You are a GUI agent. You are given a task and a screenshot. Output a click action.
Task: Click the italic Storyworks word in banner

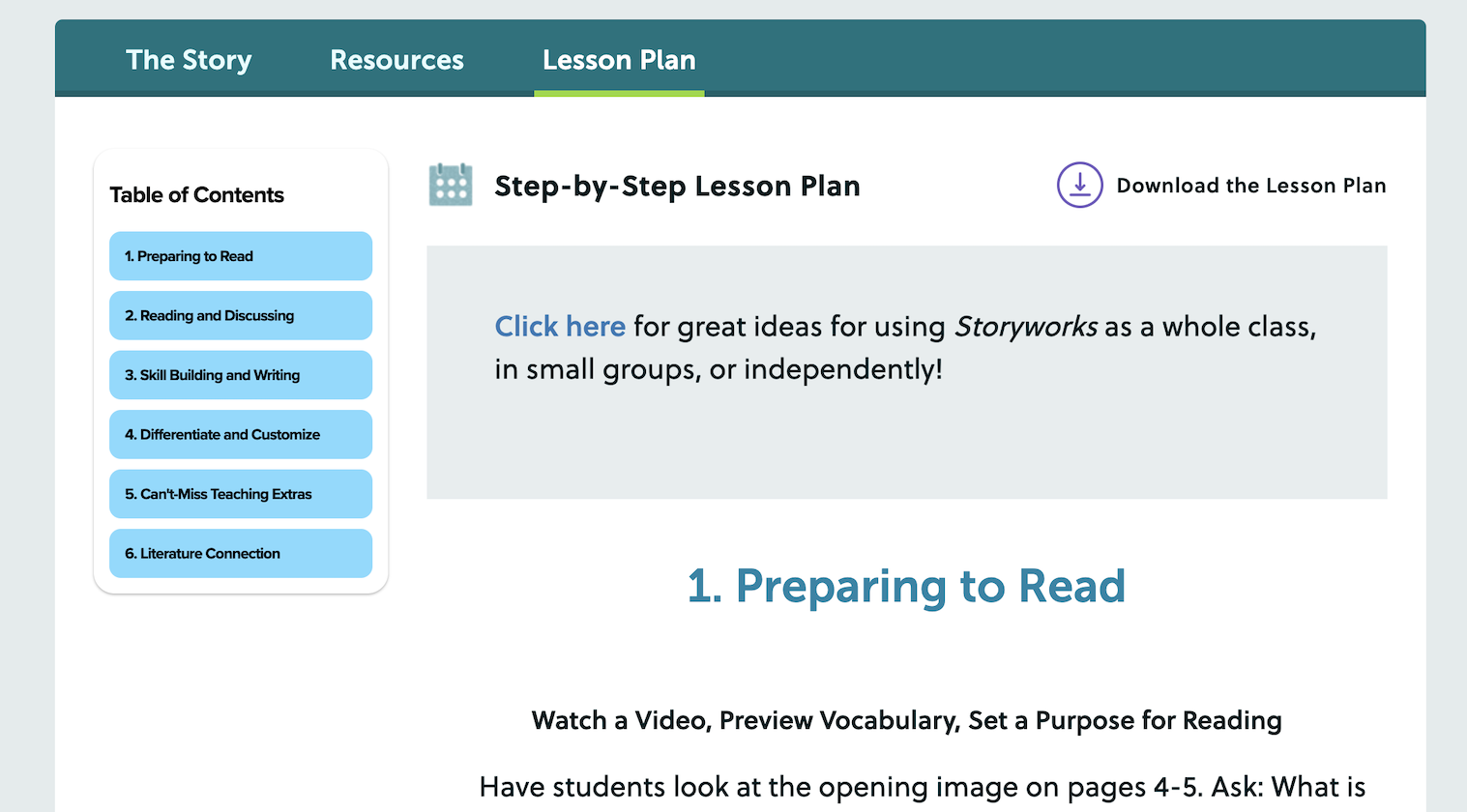coord(1025,327)
